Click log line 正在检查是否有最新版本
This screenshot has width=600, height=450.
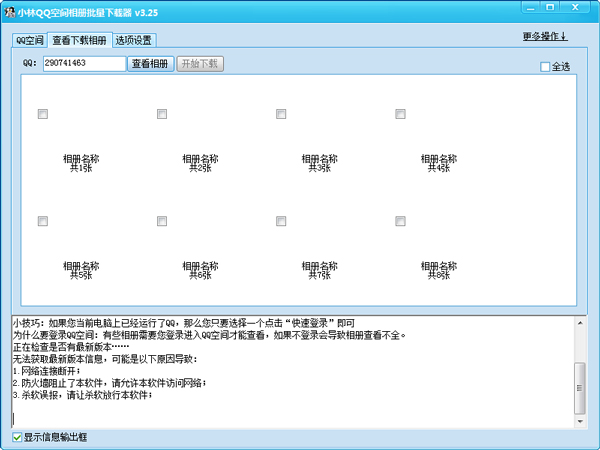click(x=71, y=347)
